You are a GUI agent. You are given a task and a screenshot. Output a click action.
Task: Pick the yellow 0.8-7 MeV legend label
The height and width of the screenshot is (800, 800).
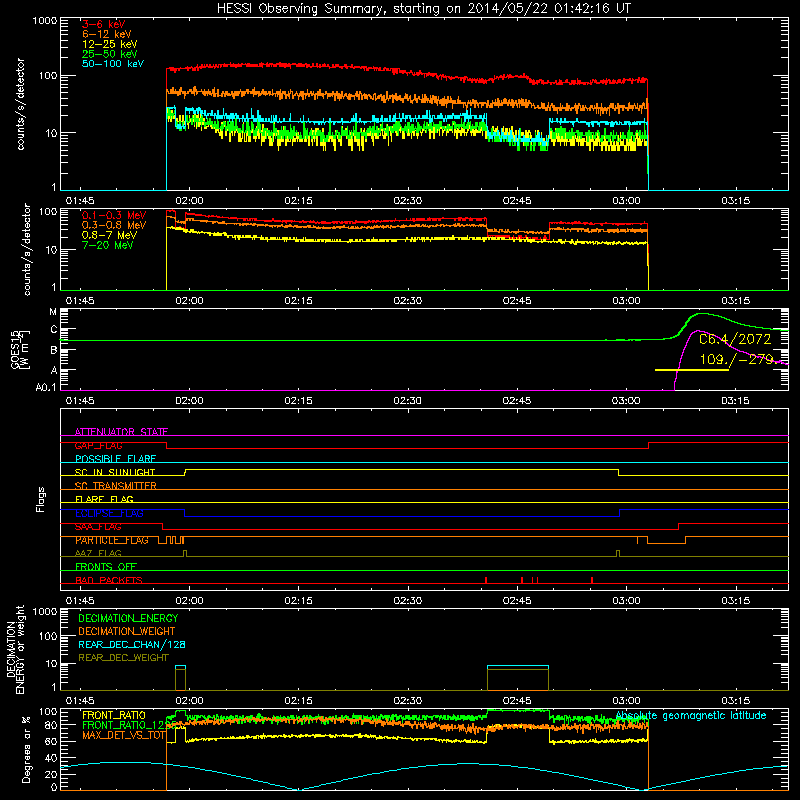(x=109, y=235)
